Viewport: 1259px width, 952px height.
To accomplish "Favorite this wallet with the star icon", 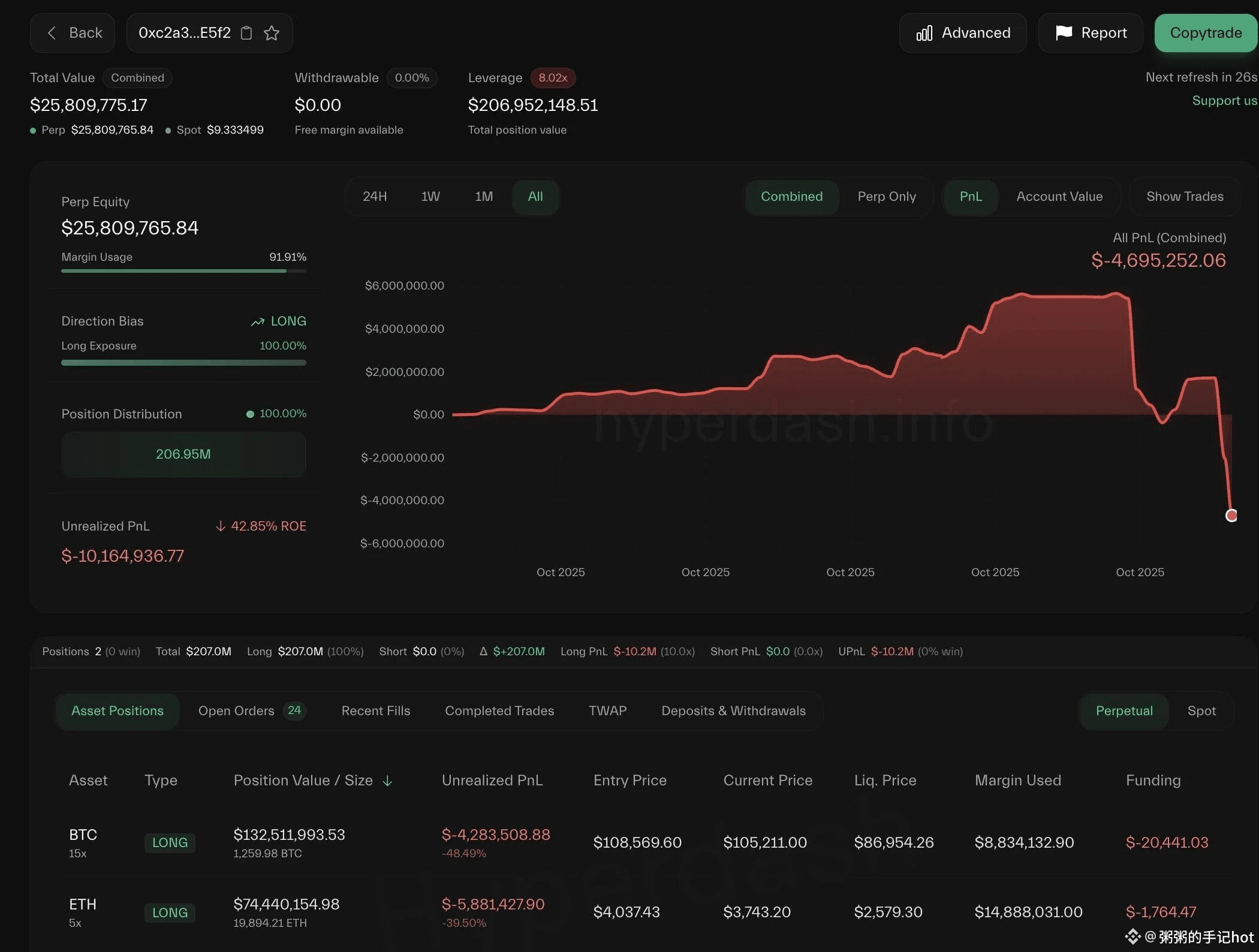I will 272,33.
